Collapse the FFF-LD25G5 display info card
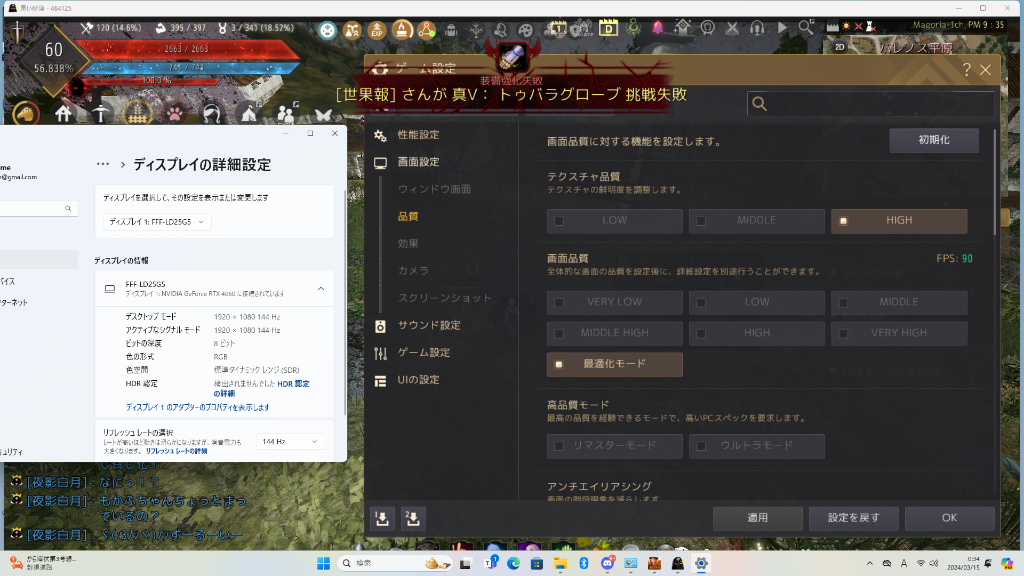Image resolution: width=1024 pixels, height=576 pixels. click(321, 289)
